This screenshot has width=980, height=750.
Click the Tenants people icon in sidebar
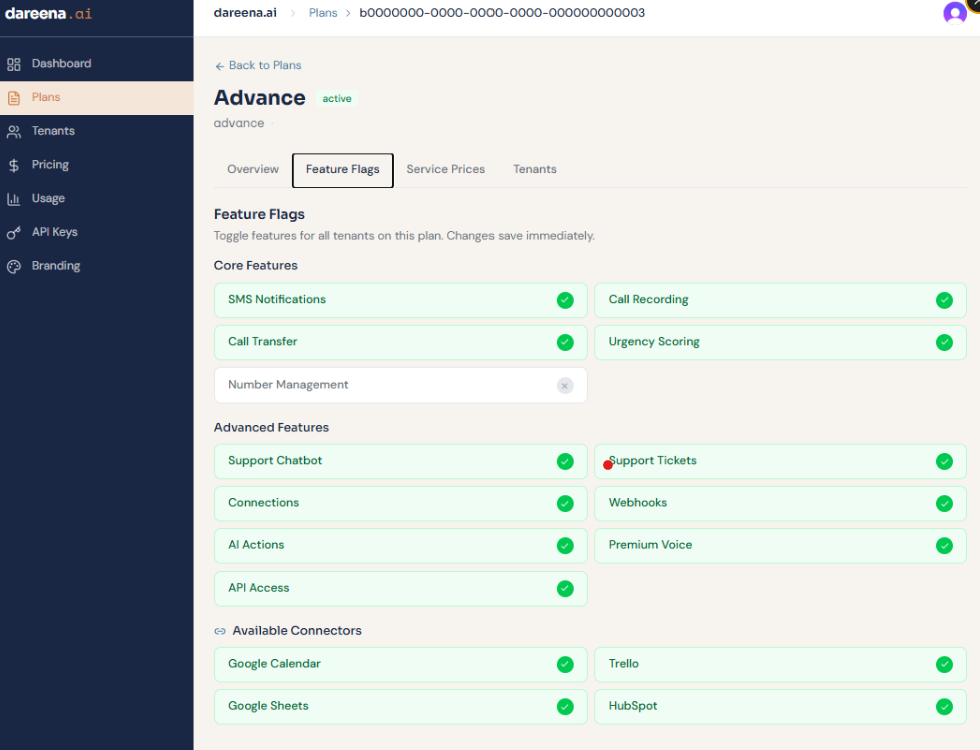[14, 131]
